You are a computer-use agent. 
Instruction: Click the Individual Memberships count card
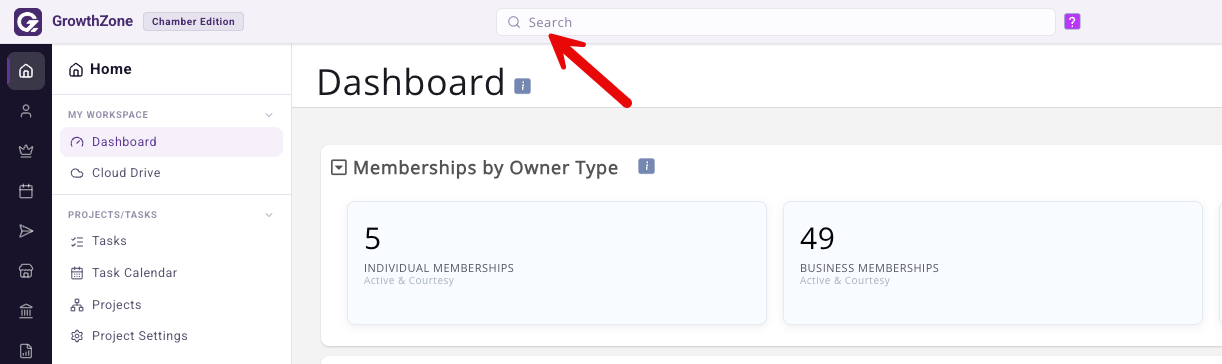557,263
